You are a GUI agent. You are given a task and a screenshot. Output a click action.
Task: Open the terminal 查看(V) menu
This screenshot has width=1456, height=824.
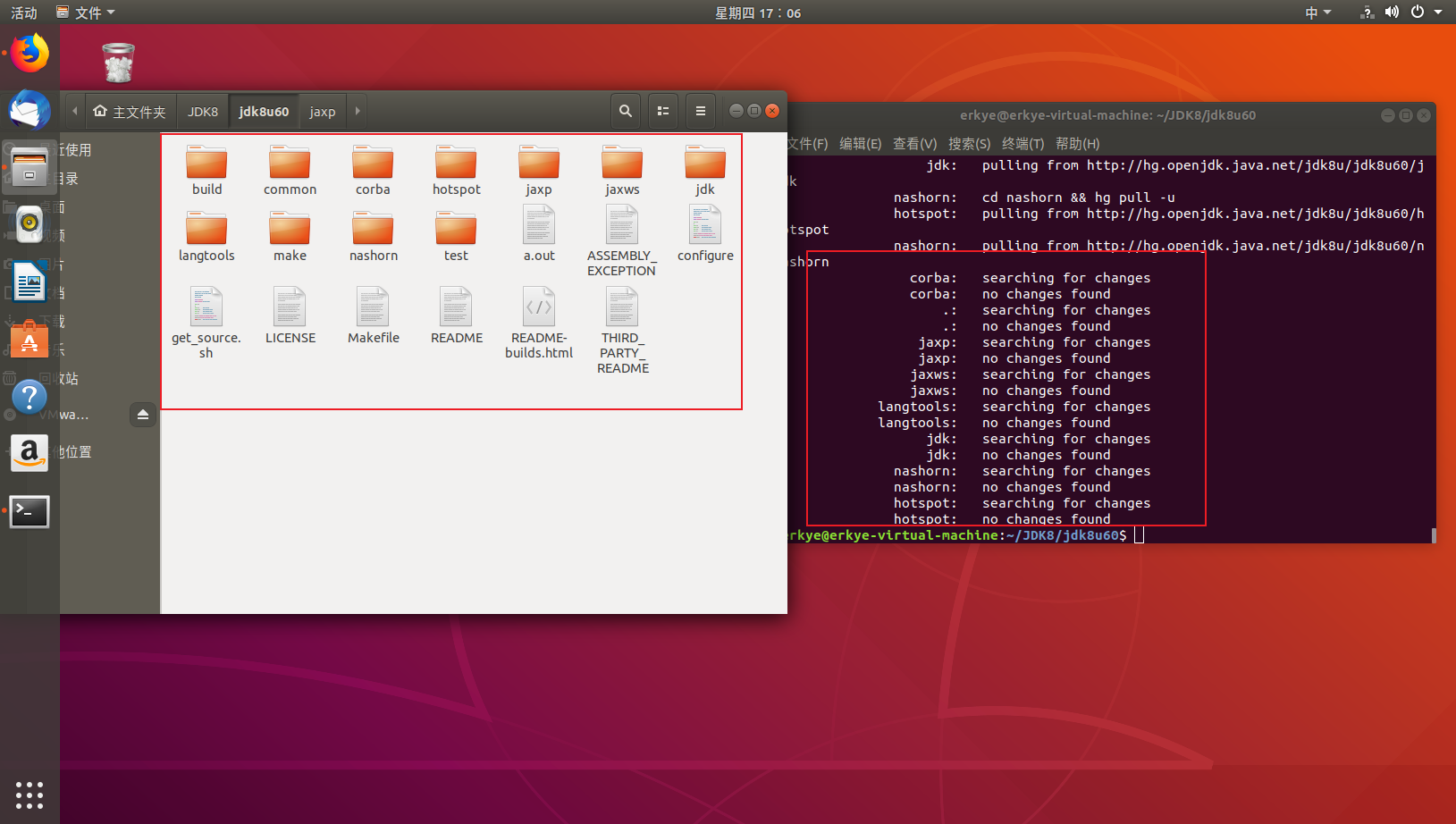pos(914,143)
